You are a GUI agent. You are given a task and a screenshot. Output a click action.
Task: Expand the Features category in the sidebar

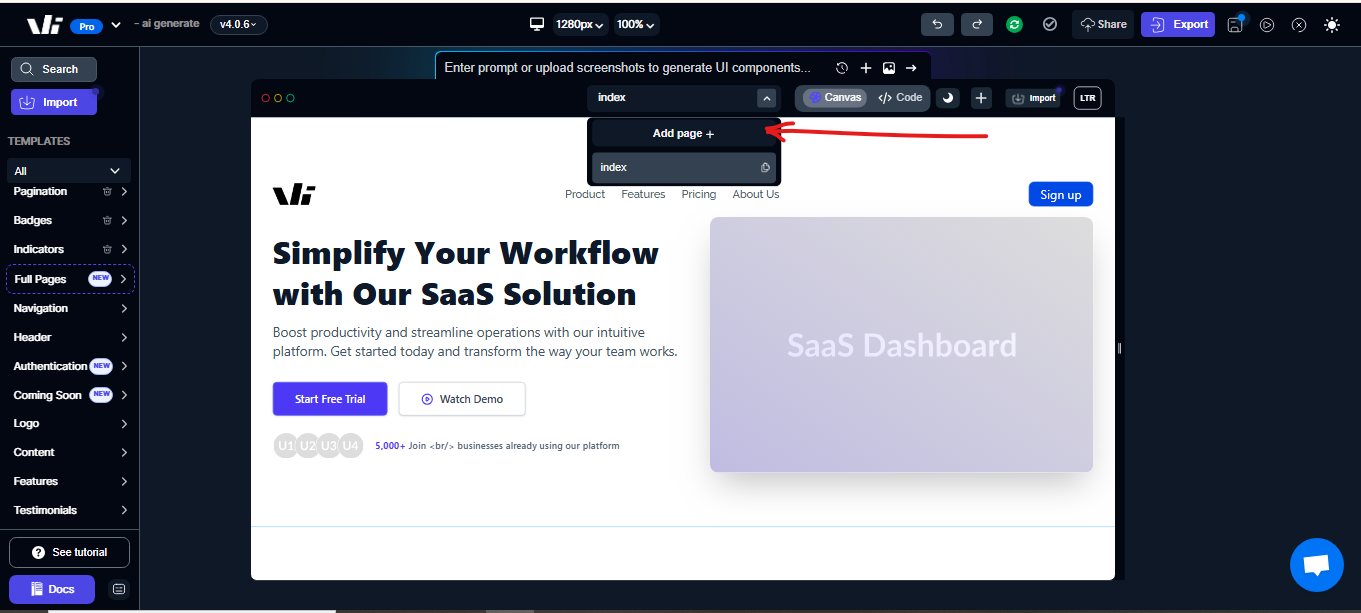tap(70, 481)
